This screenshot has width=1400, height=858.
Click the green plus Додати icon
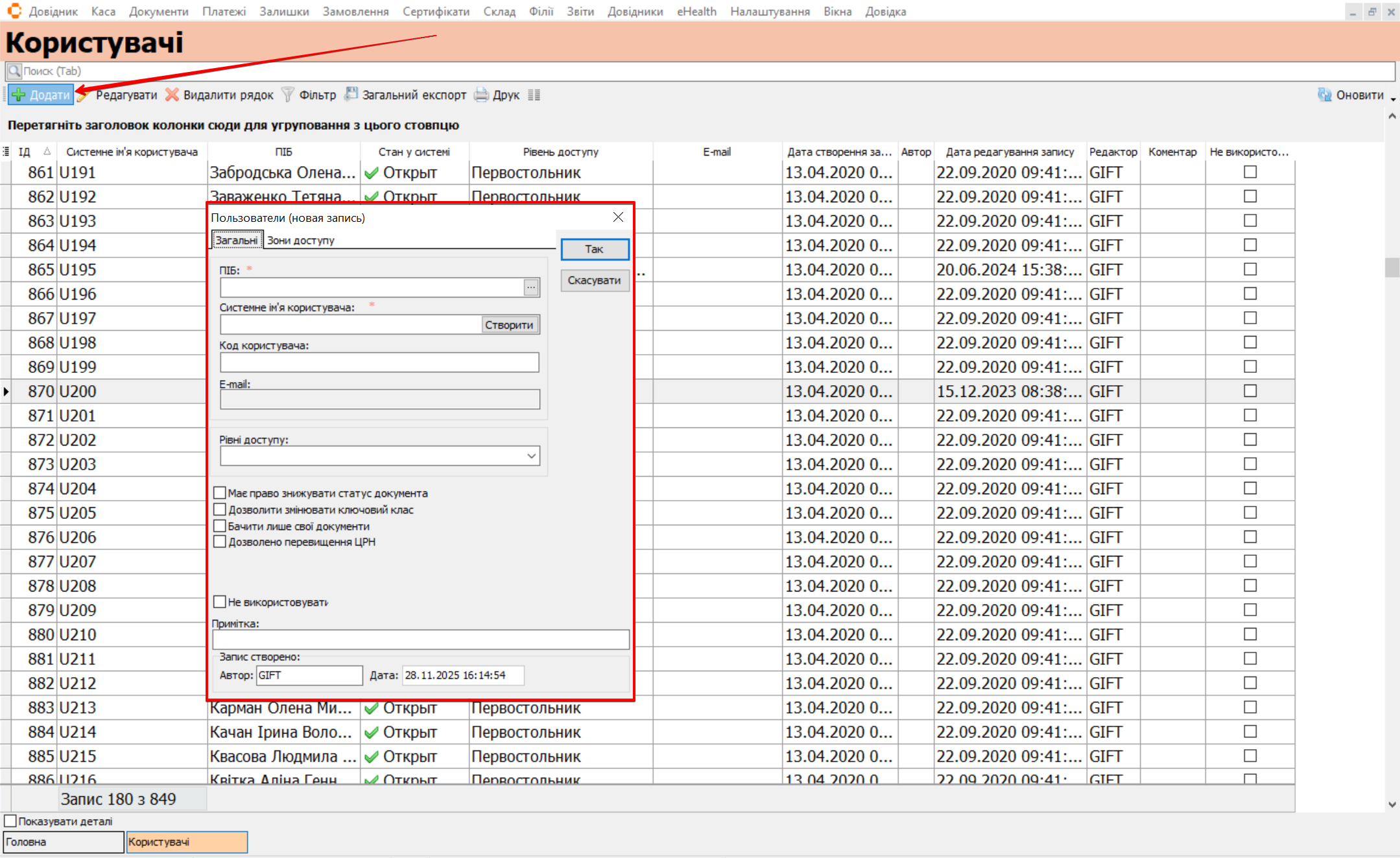point(19,95)
